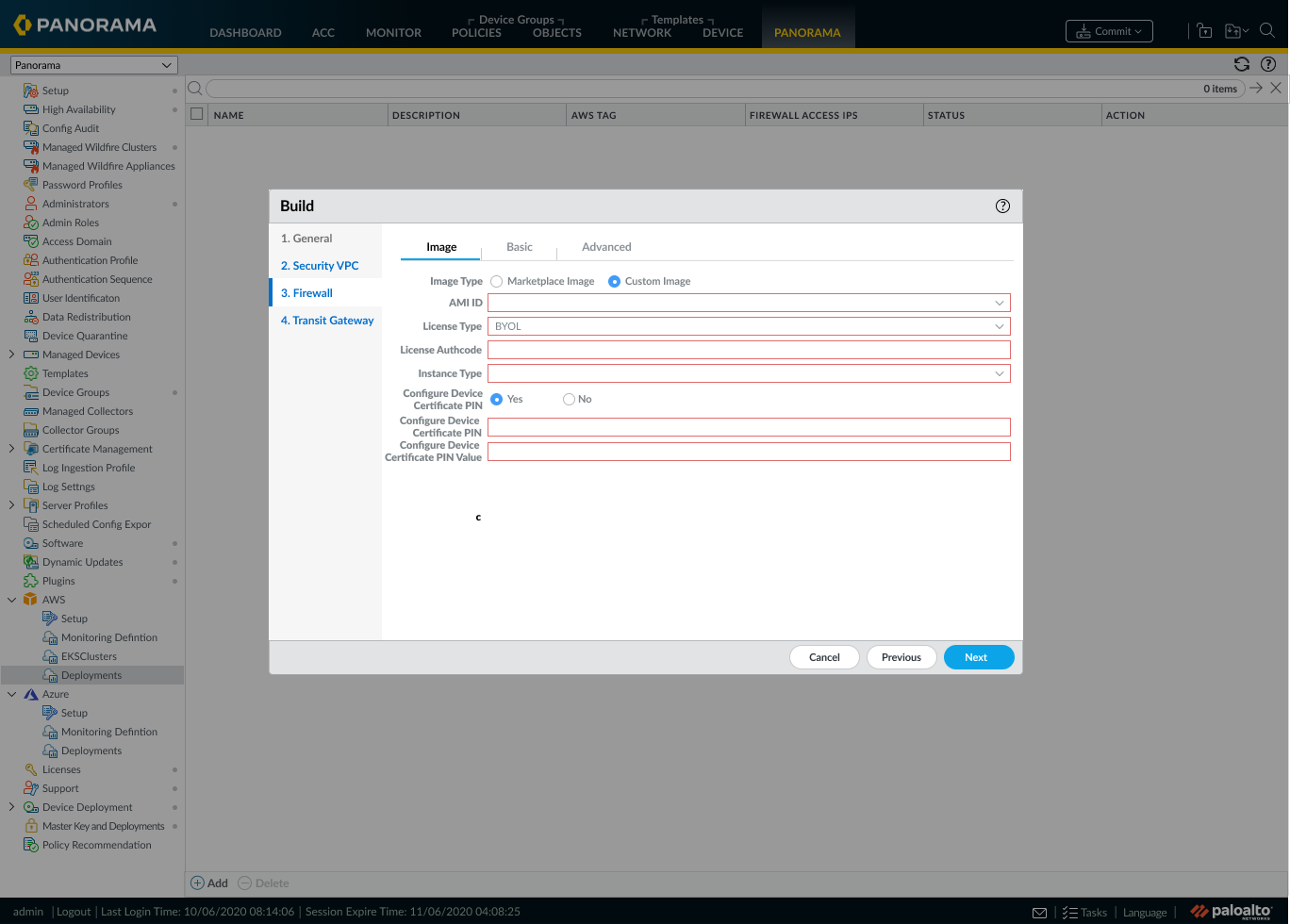Open the Commit dropdown button
The image size is (1290, 924).
point(1109,31)
